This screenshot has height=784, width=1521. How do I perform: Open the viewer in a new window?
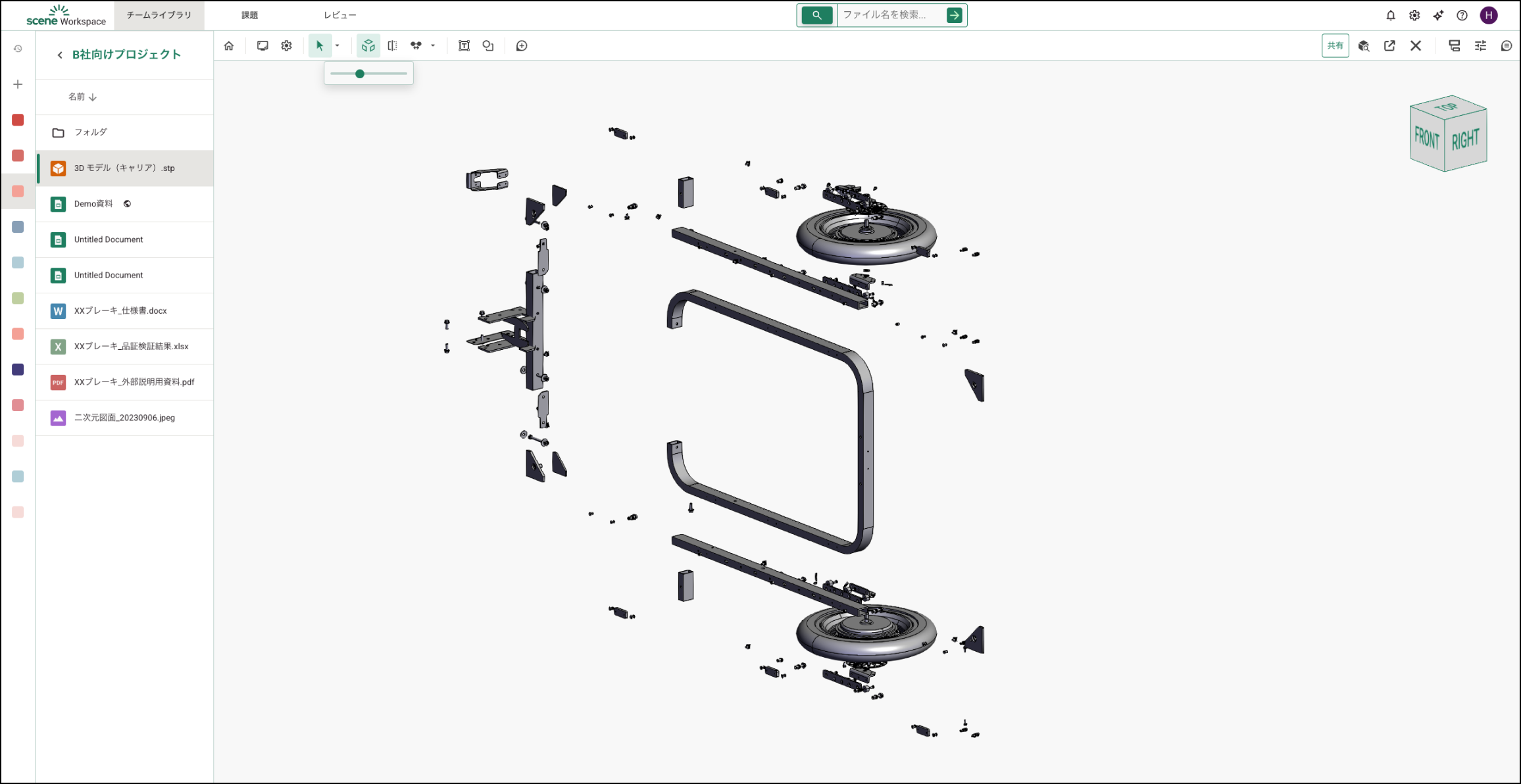[x=1389, y=46]
